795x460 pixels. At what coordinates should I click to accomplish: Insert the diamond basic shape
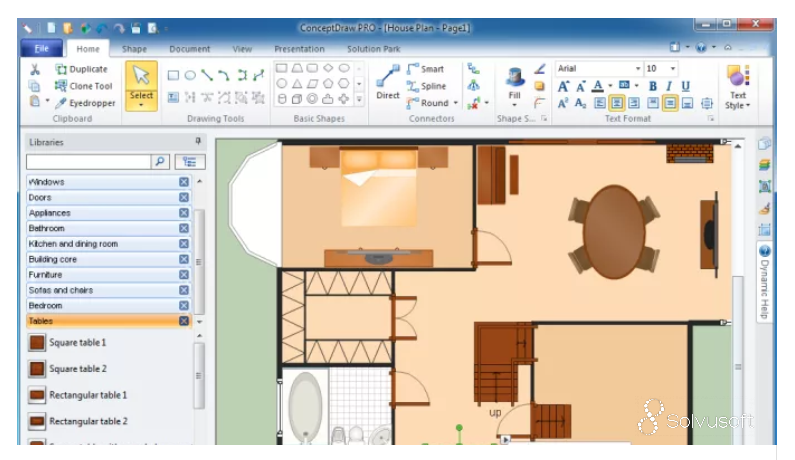329,68
